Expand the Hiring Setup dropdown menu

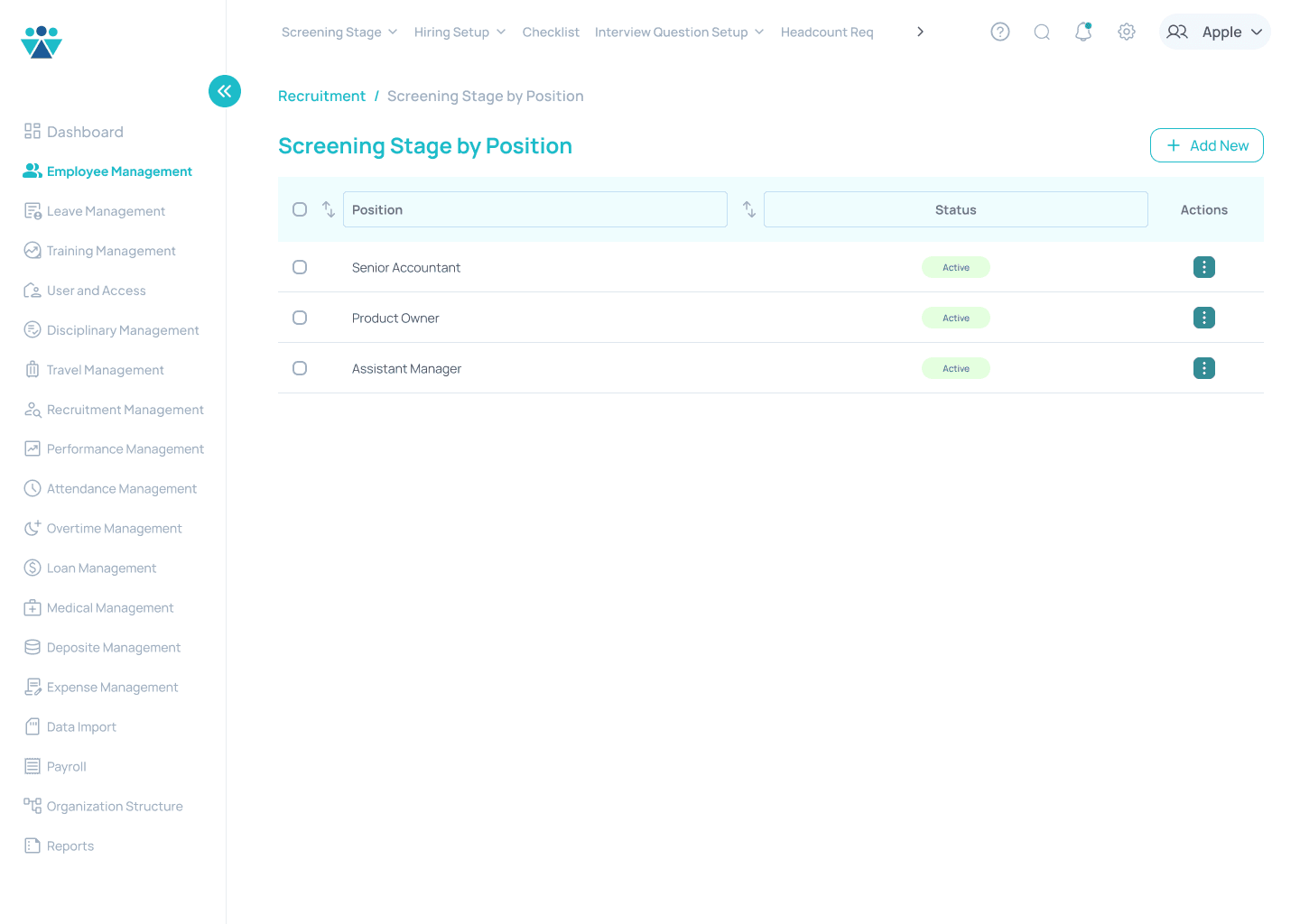point(460,32)
